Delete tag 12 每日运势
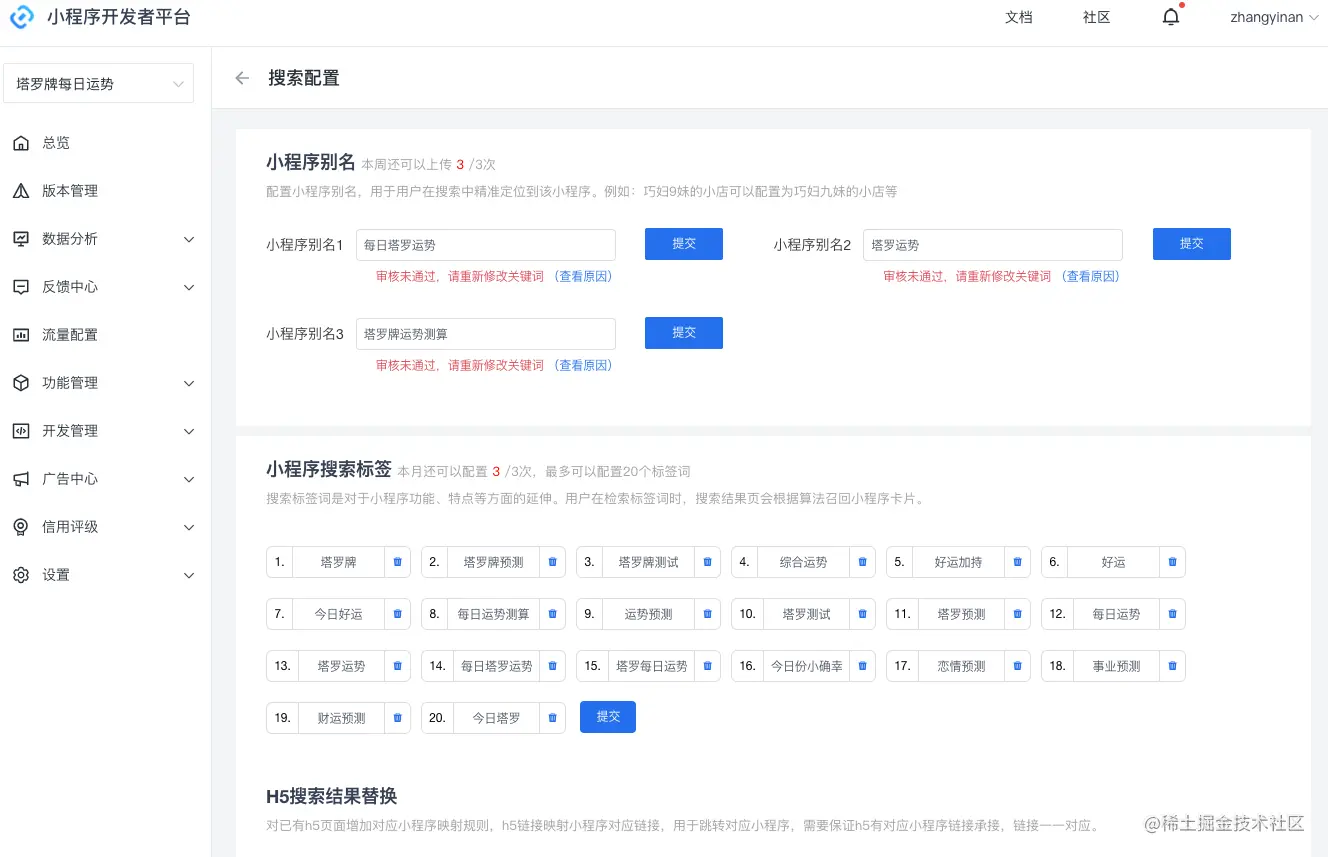 tap(1172, 614)
